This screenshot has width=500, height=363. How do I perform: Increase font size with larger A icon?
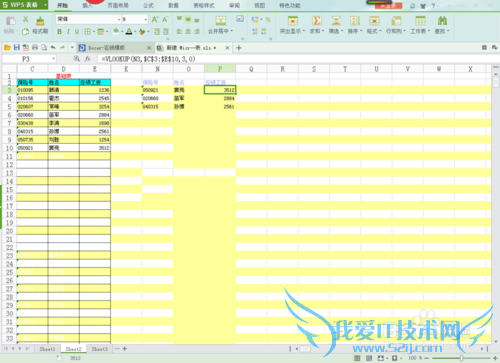coord(155,20)
